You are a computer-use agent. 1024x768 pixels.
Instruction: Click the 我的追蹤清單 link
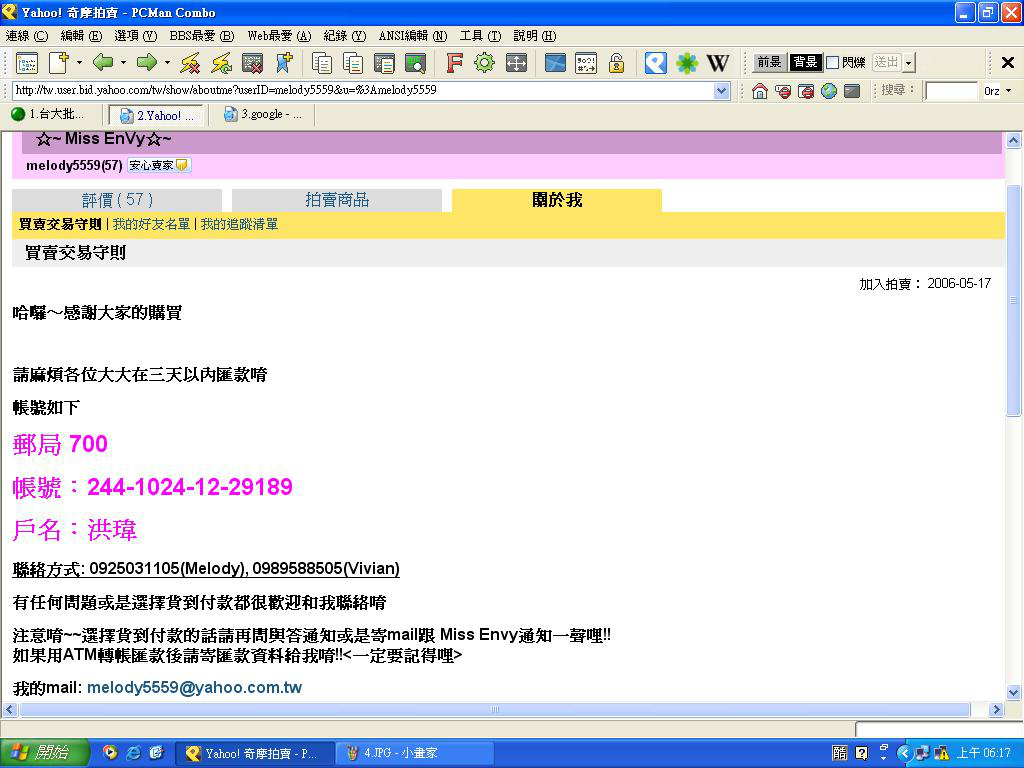239,225
